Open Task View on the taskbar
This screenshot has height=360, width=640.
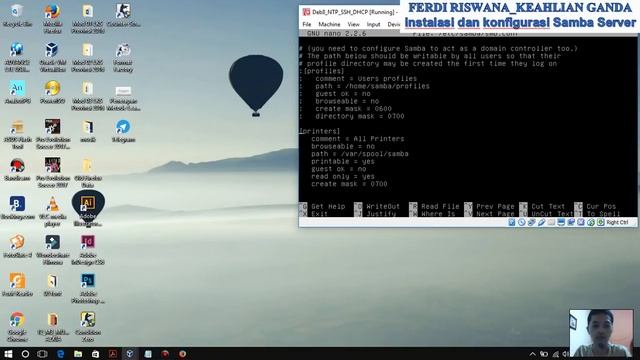42,353
